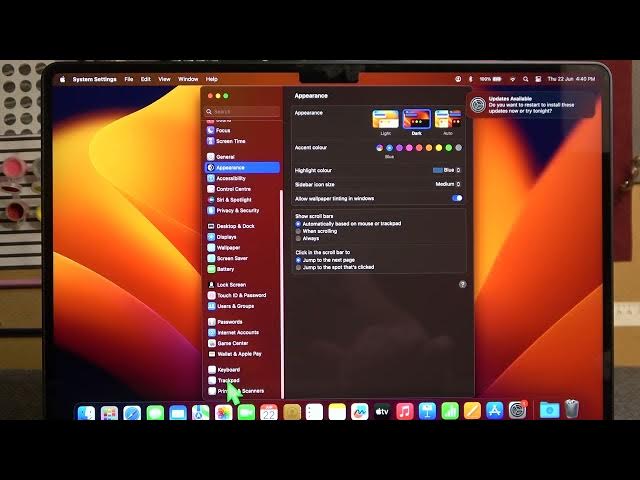Click the Updates Available notification
640x480 pixels.
(531, 105)
